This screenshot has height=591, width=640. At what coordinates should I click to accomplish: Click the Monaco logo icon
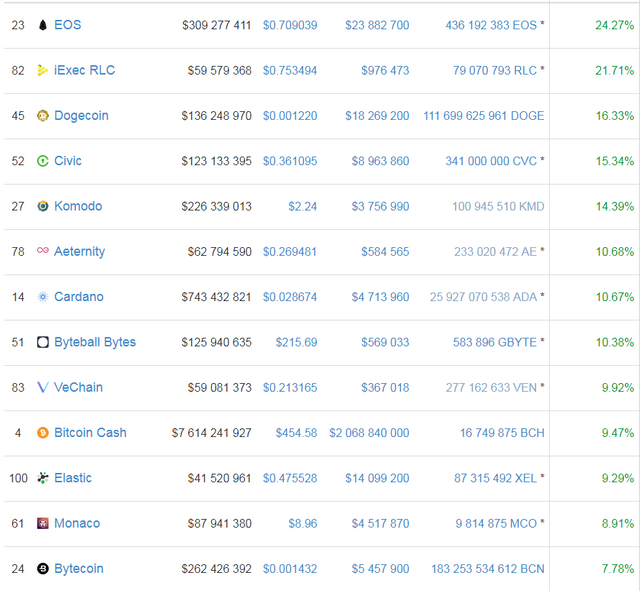pos(43,523)
